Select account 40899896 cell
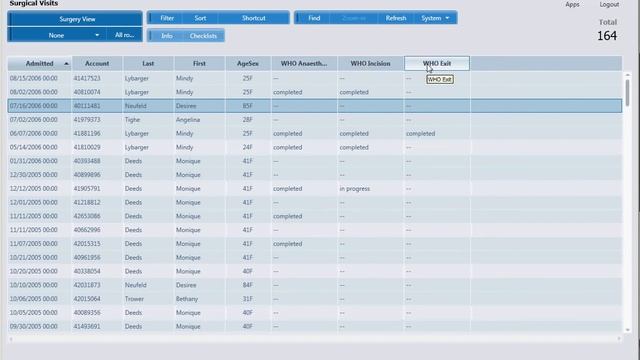The height and width of the screenshot is (360, 640). pos(97,175)
